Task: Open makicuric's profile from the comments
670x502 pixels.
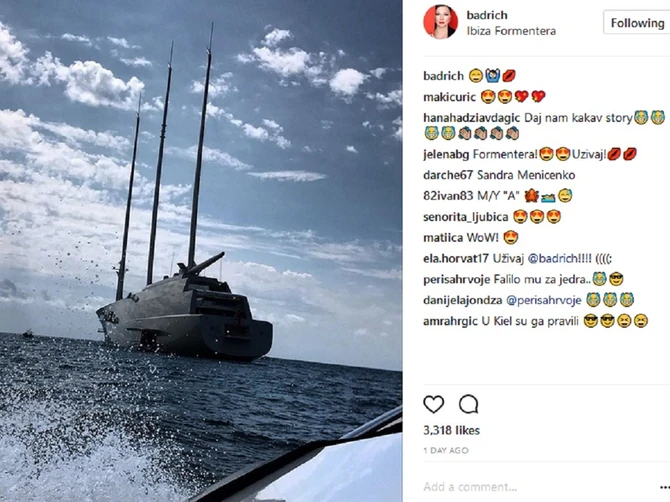Action: (449, 97)
